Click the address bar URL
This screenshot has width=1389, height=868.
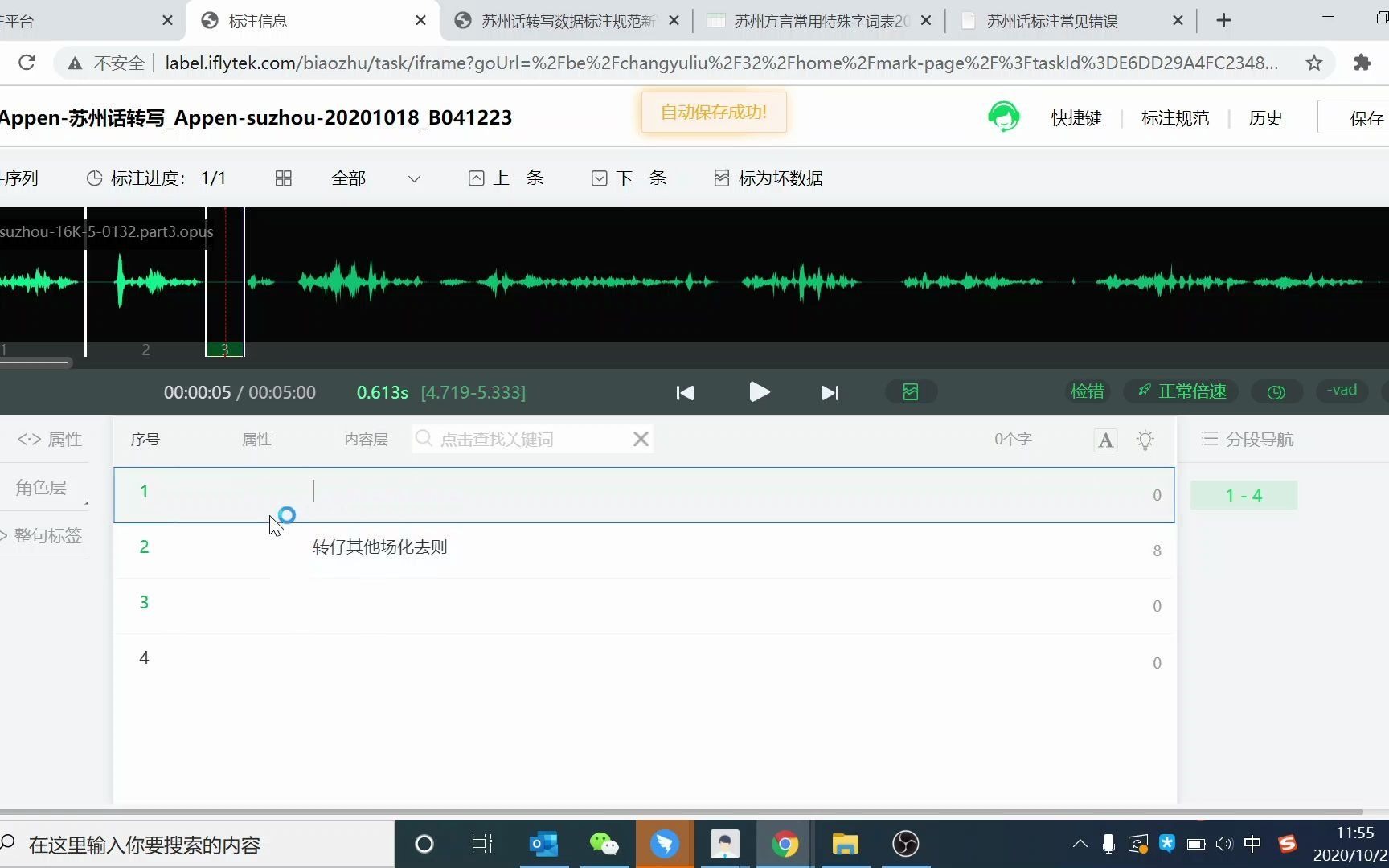pyautogui.click(x=721, y=63)
